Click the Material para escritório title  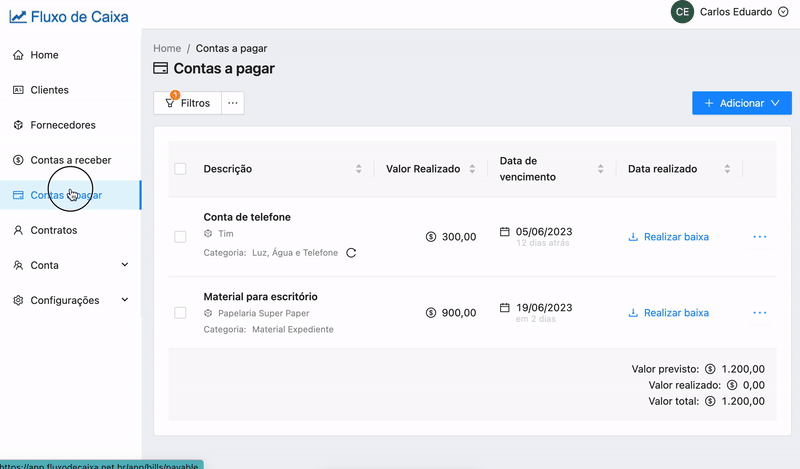pyautogui.click(x=260, y=297)
